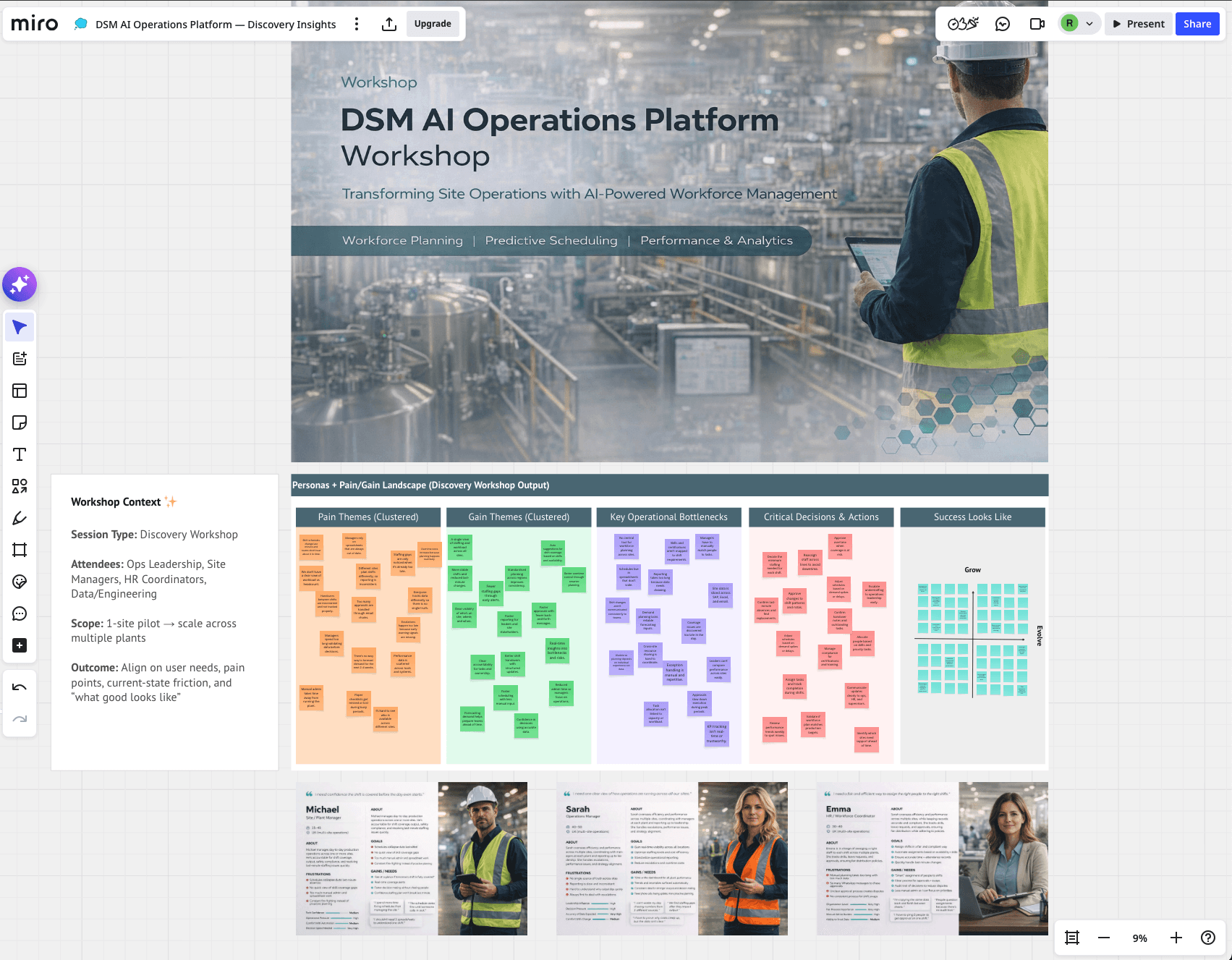The width and height of the screenshot is (1232, 960).
Task: Select the frame tool
Action: [x=20, y=550]
